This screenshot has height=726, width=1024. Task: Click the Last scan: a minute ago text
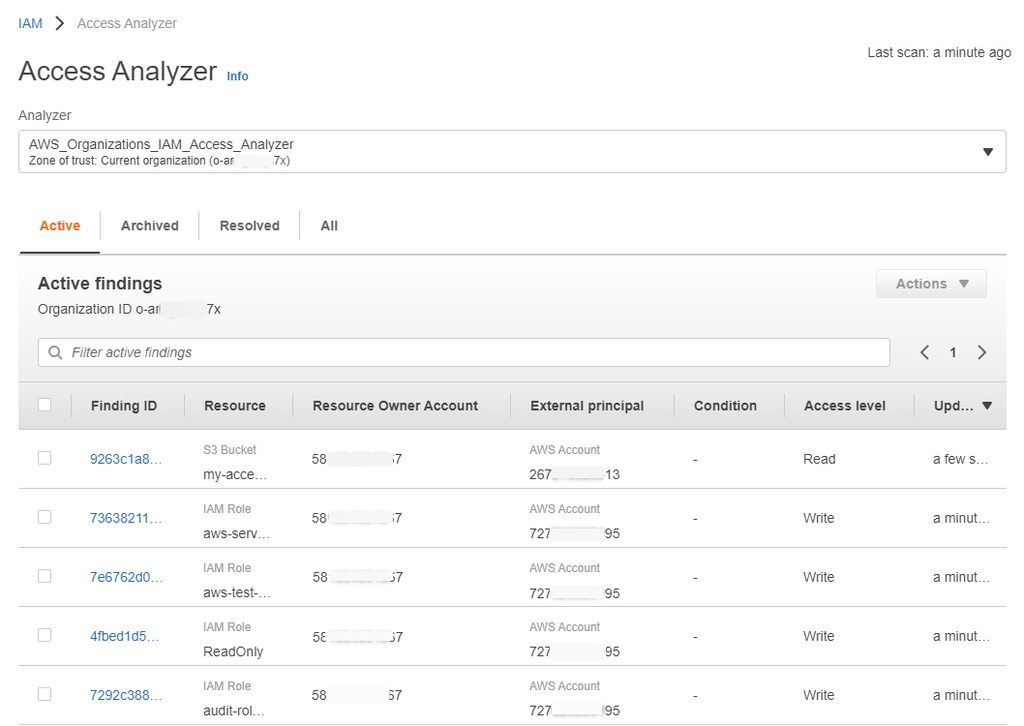[939, 53]
